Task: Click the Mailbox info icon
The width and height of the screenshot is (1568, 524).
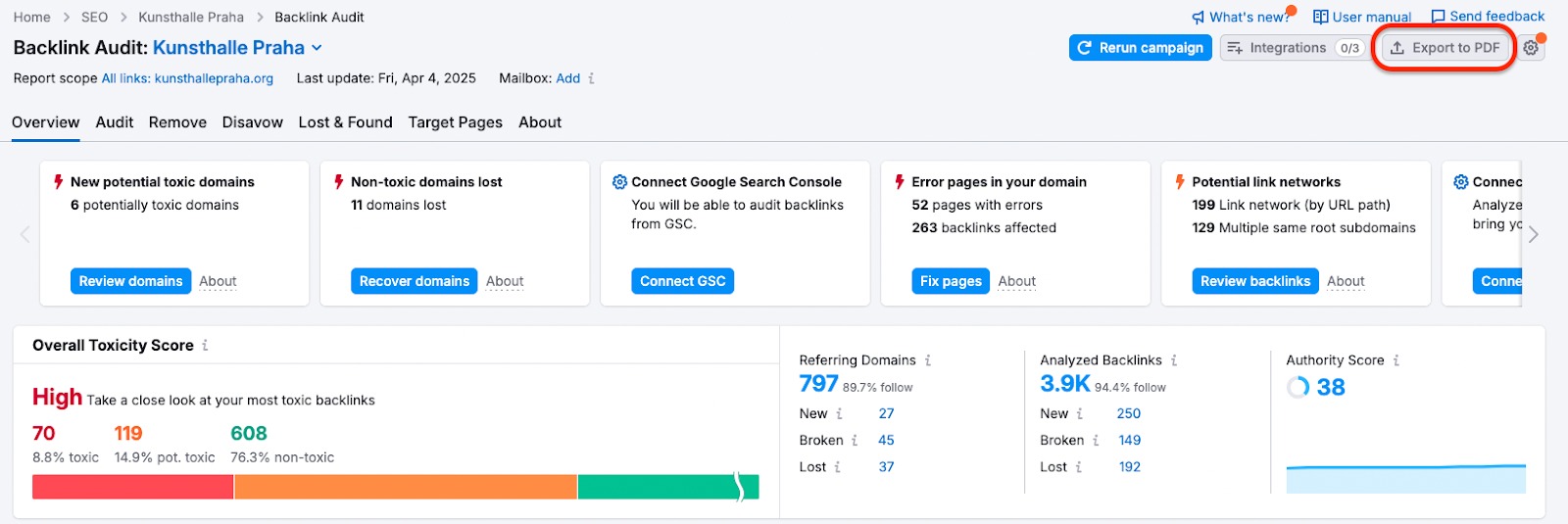Action: pyautogui.click(x=591, y=78)
